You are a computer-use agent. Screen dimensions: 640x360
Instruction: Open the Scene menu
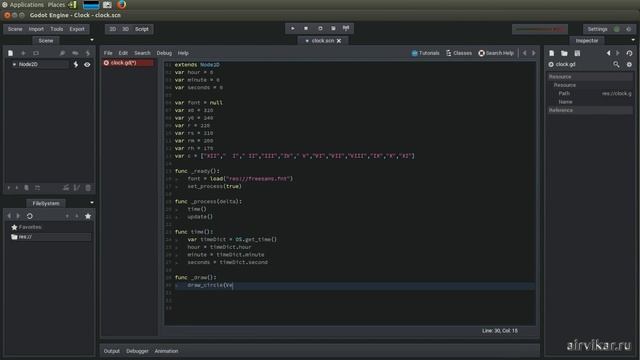[x=15, y=29]
